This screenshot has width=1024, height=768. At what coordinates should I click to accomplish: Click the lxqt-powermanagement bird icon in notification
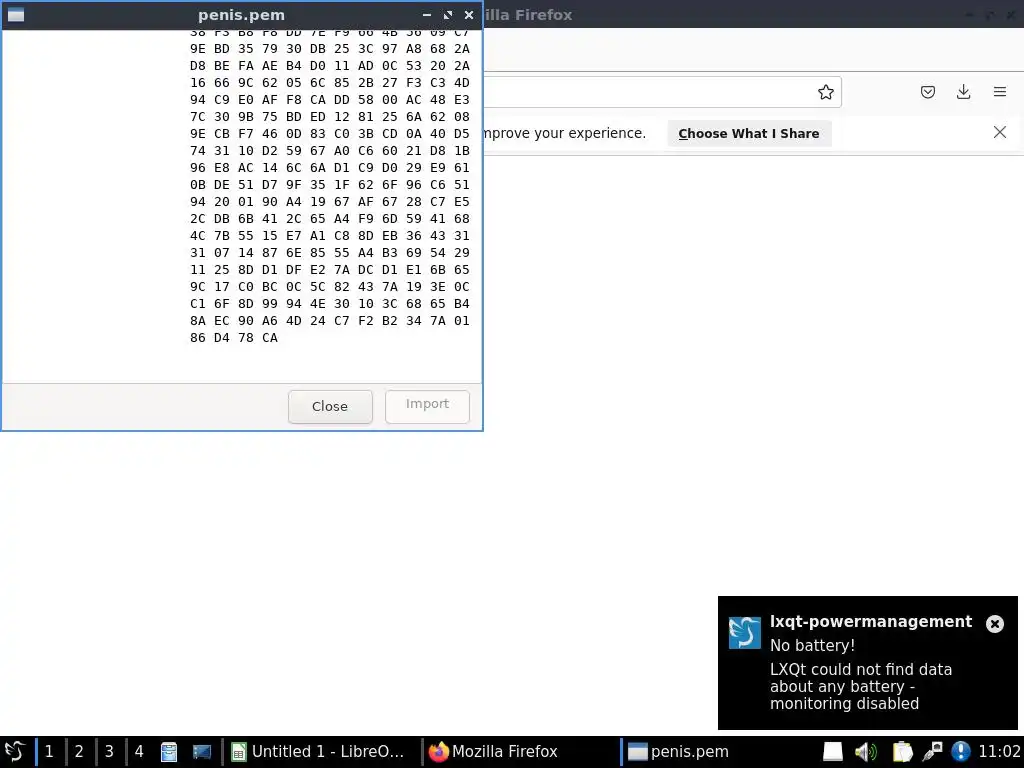pyautogui.click(x=744, y=633)
